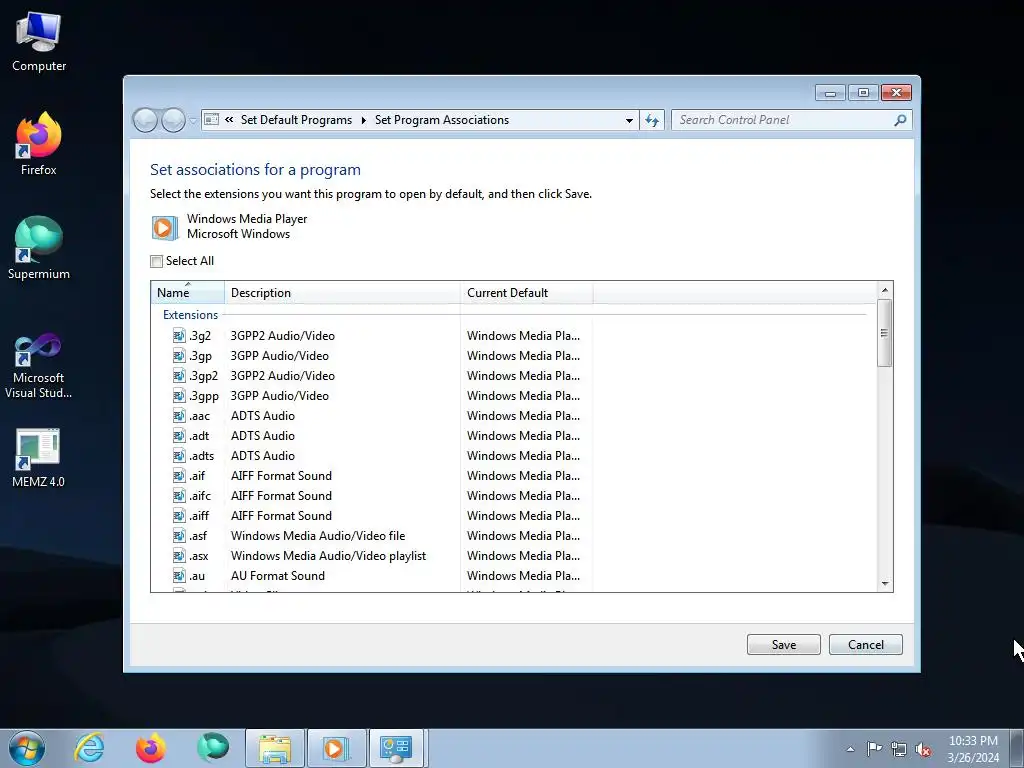
Task: Click the back navigation arrow
Action: [145, 120]
